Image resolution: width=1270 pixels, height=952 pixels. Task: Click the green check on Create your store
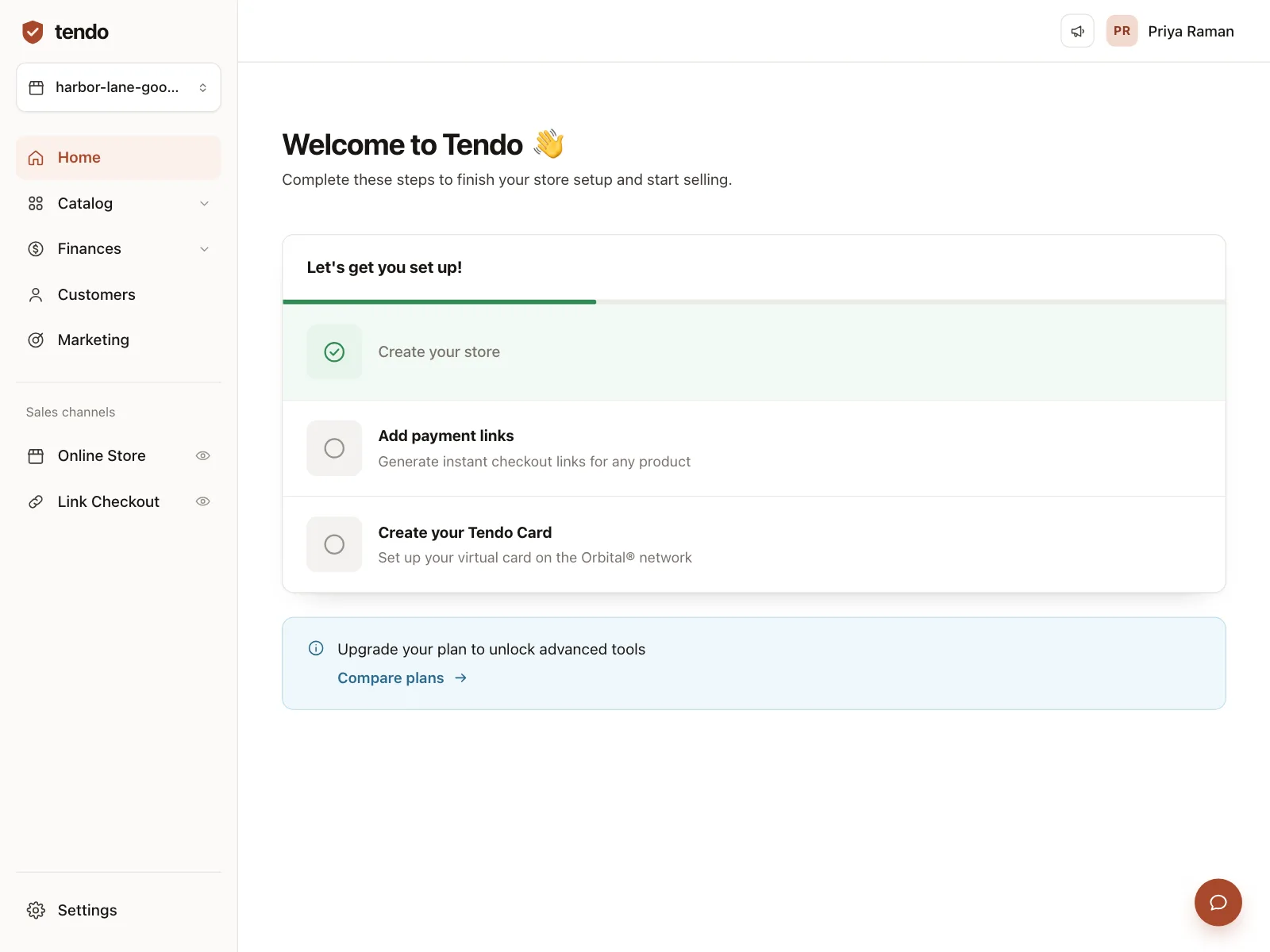(334, 352)
